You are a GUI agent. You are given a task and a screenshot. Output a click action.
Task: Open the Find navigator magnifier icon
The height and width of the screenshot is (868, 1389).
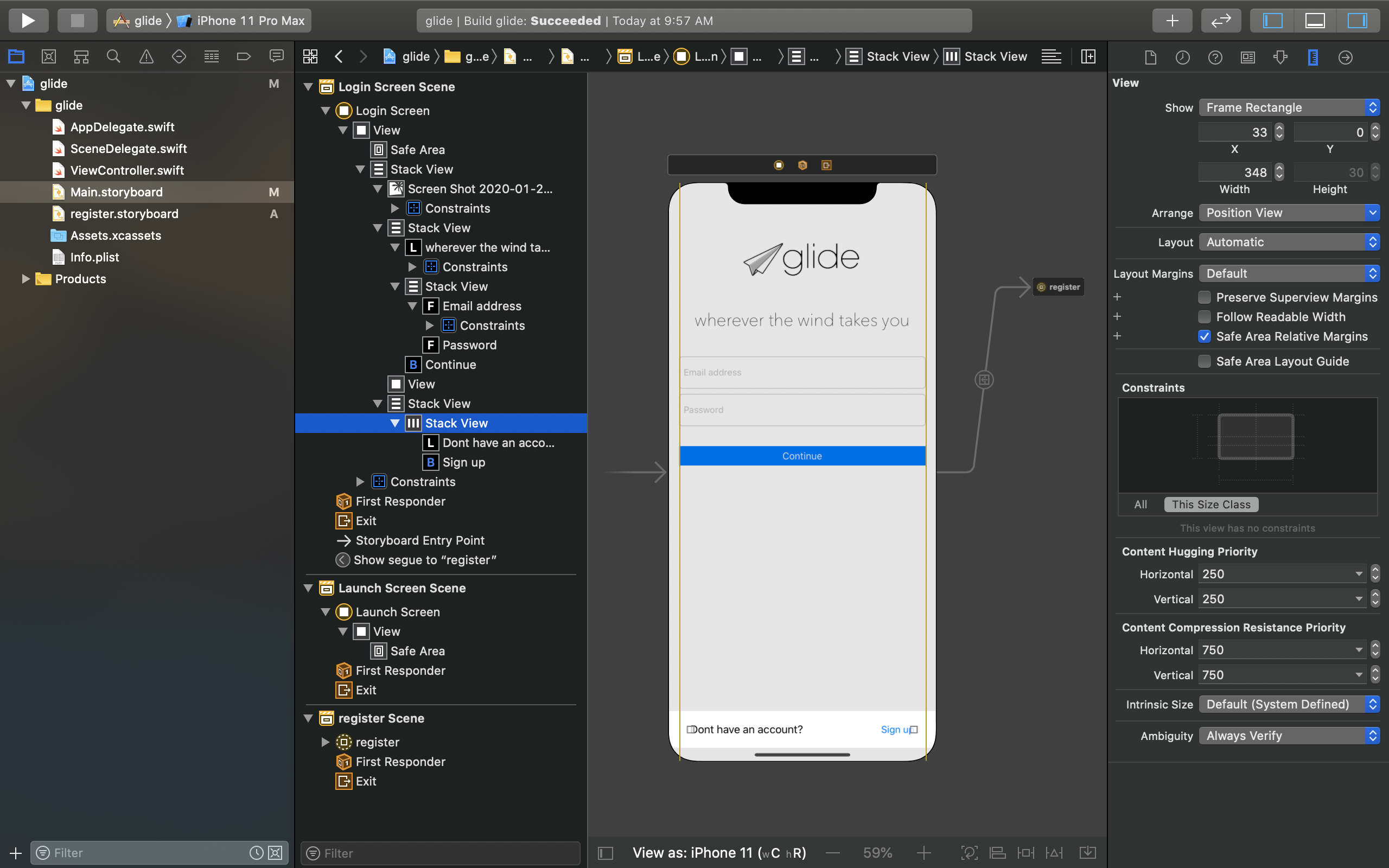click(113, 56)
